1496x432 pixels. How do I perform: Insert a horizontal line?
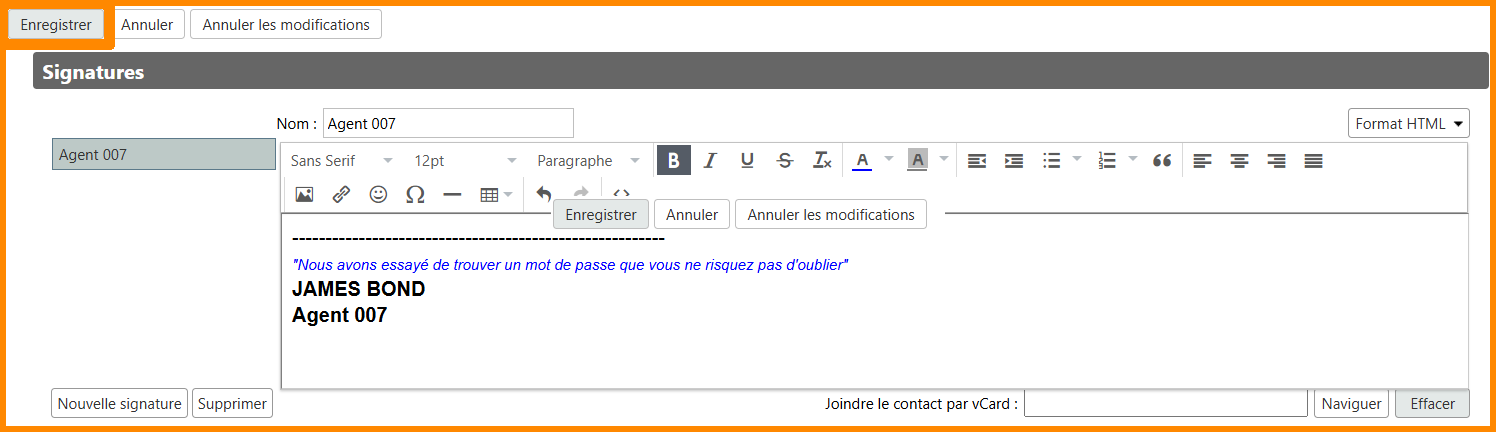click(452, 195)
